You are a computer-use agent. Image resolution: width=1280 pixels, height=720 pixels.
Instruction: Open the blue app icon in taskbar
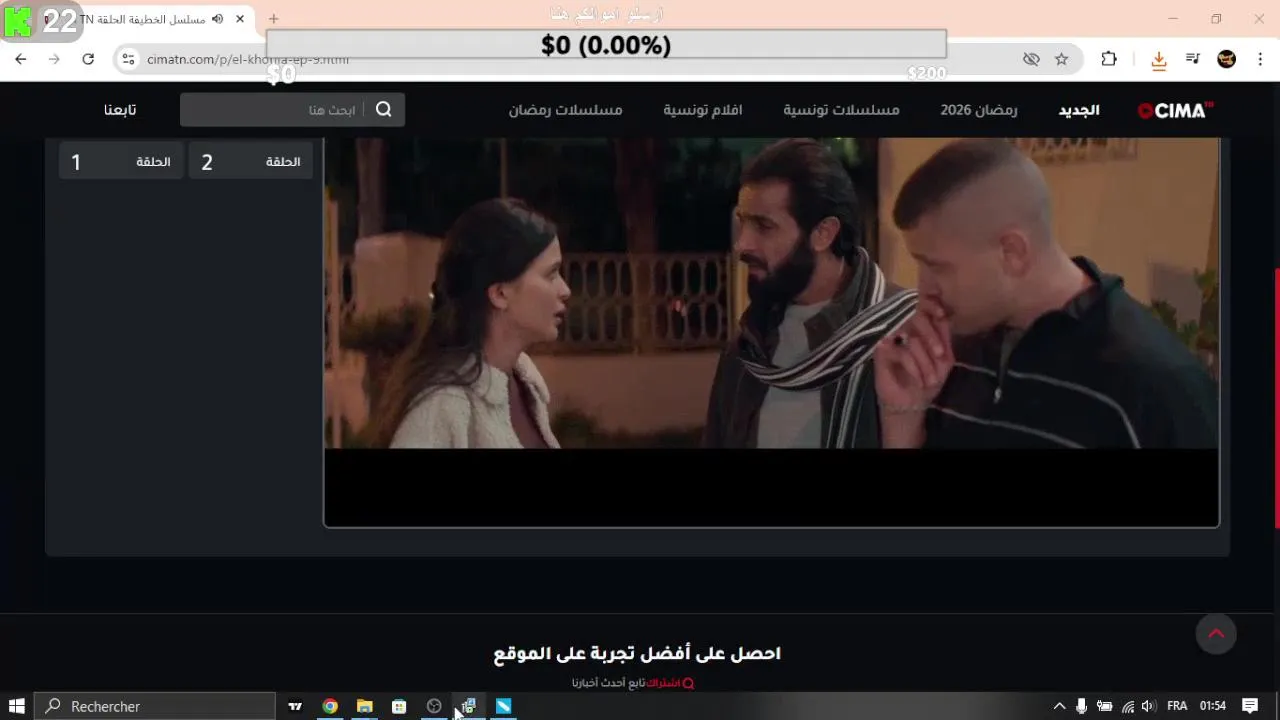pyautogui.click(x=504, y=706)
